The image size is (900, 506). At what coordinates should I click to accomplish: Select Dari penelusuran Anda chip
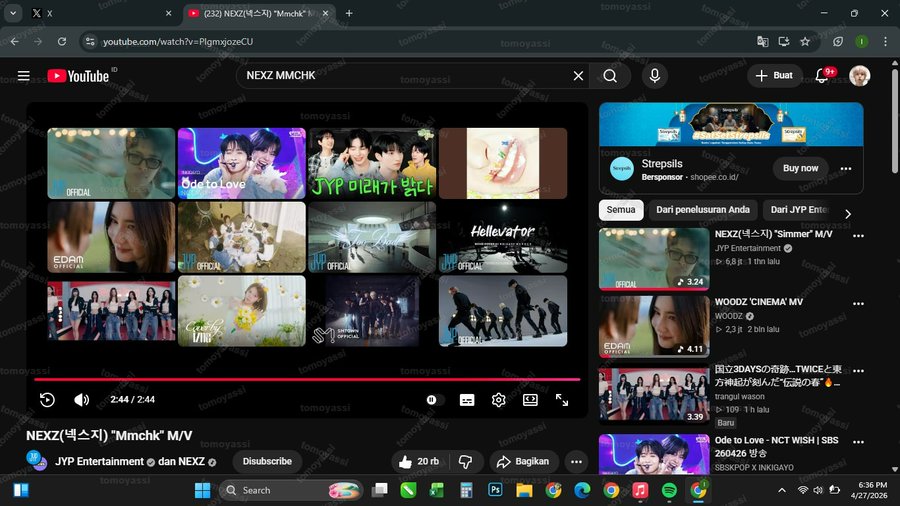[703, 210]
